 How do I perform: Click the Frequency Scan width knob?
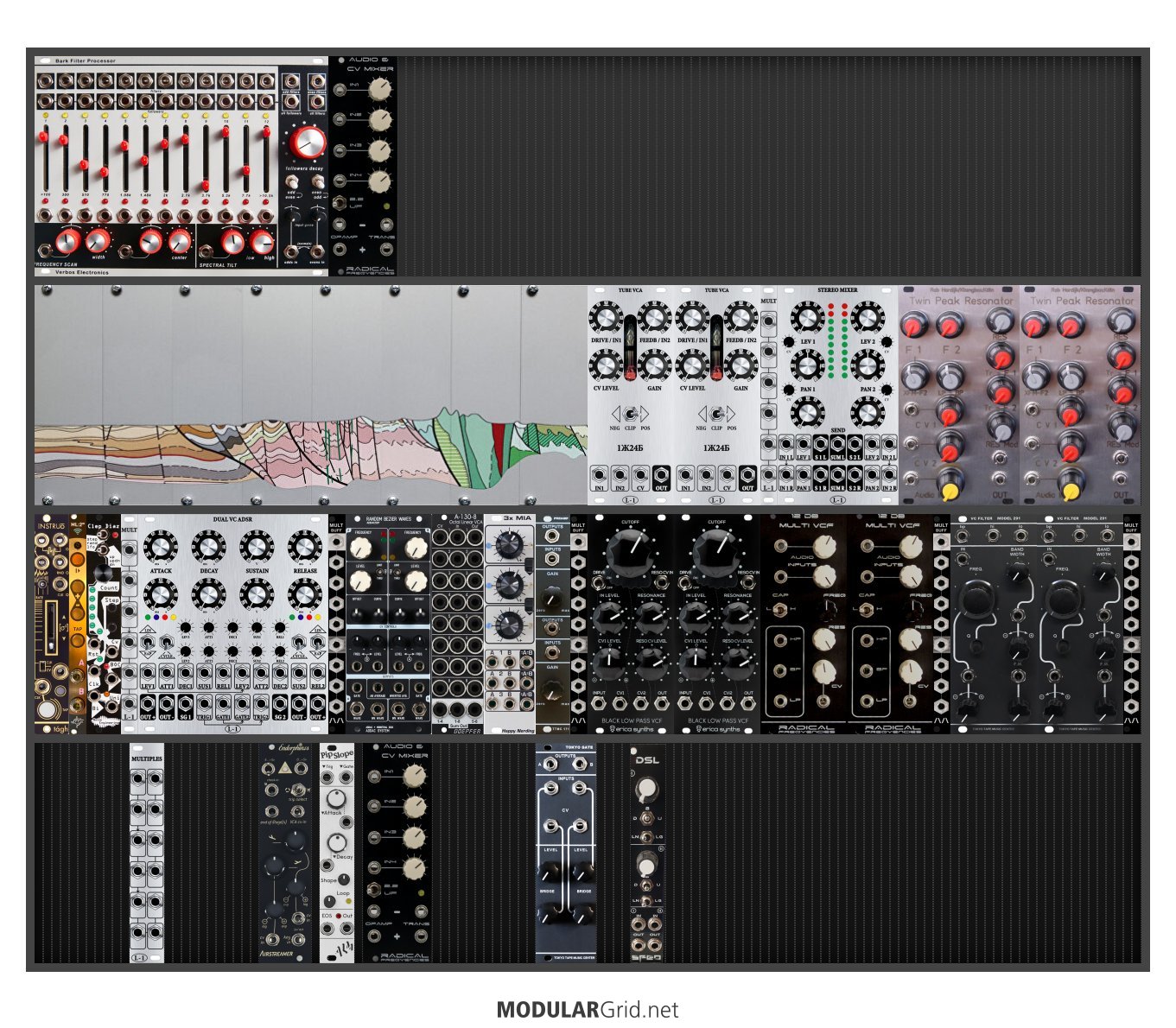97,239
